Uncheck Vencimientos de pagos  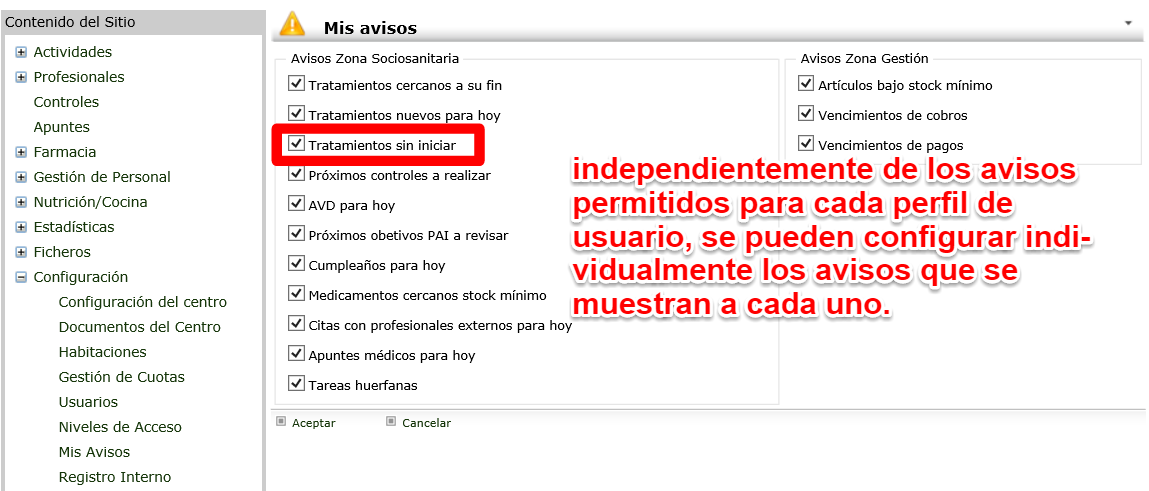tap(806, 144)
